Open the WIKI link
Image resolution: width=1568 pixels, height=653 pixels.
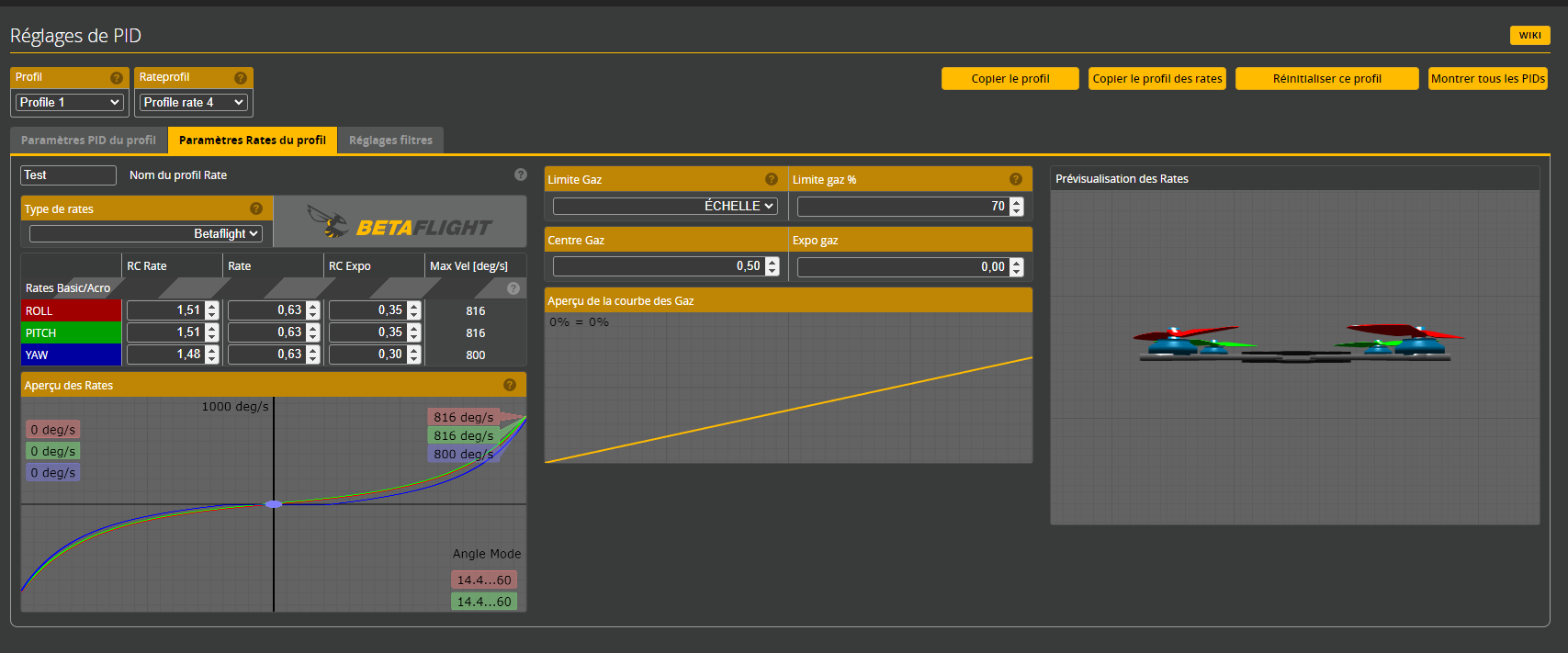click(1529, 36)
